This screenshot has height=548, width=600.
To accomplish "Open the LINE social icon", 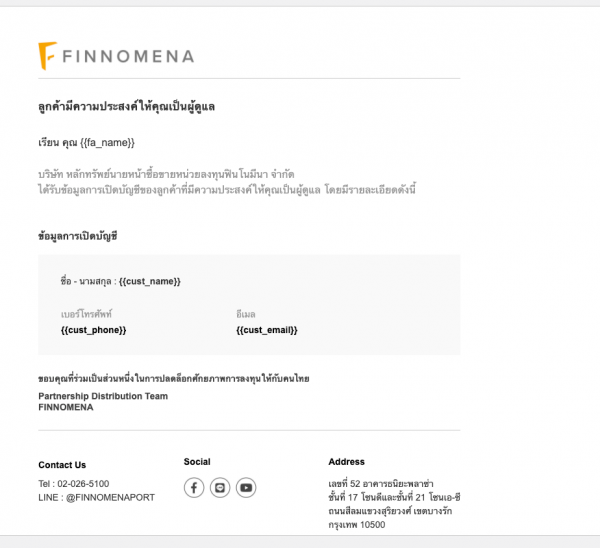I will tap(220, 488).
